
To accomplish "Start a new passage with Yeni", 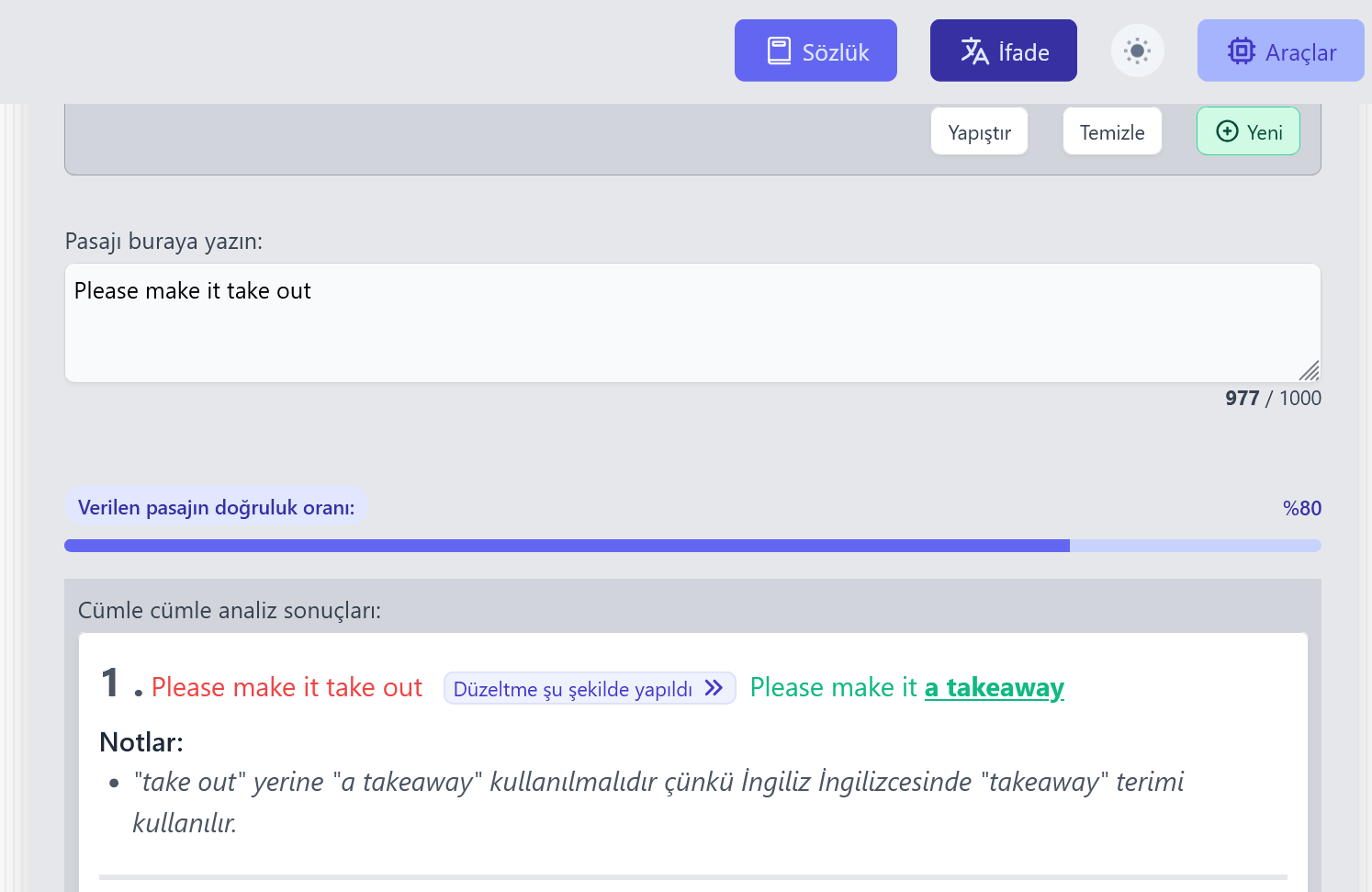I will 1248,131.
